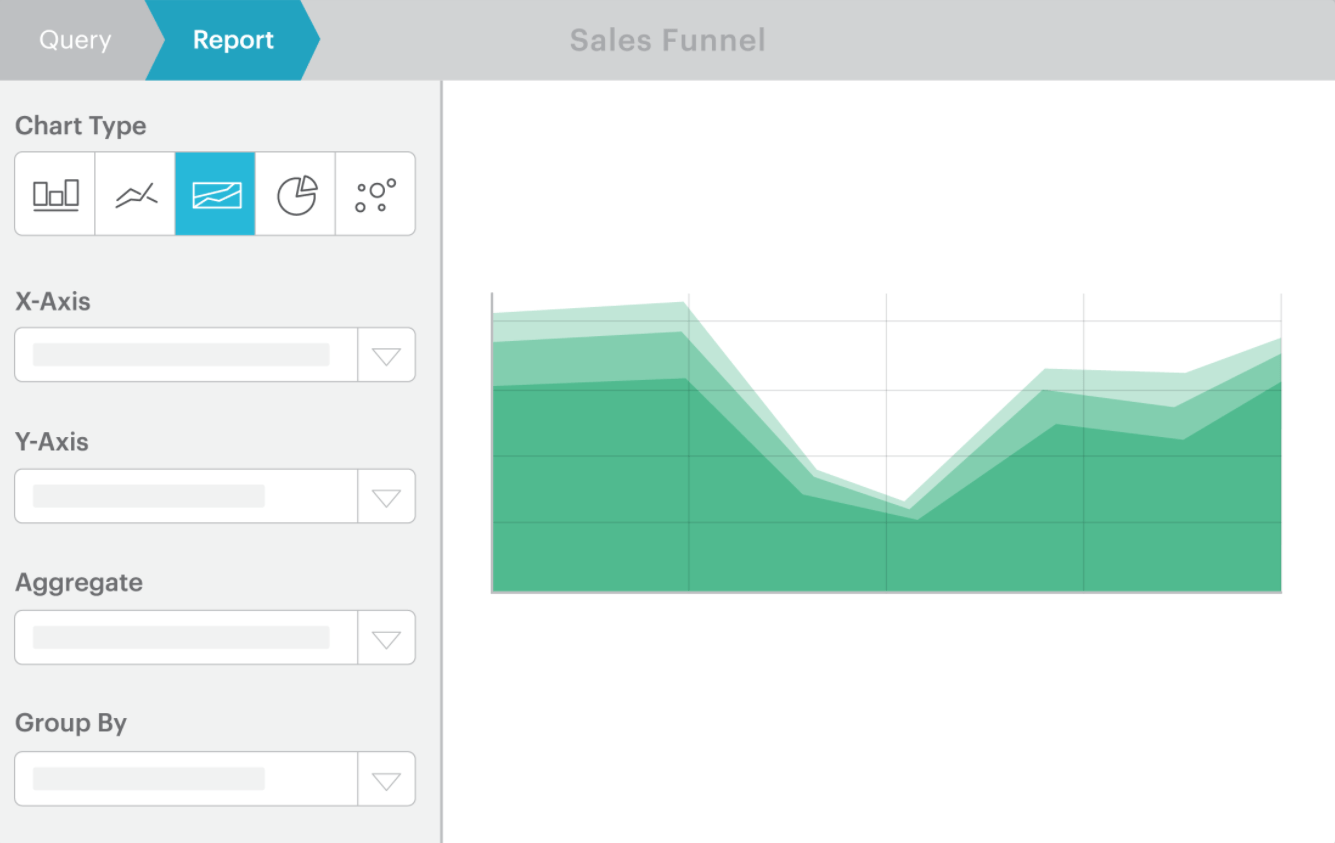This screenshot has width=1335, height=843.
Task: Click the Sales Funnel report title
Action: pyautogui.click(x=667, y=40)
